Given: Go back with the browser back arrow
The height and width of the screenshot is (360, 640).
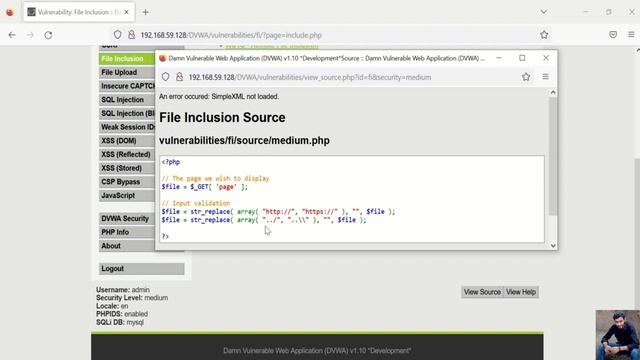Looking at the screenshot, I should point(12,35).
